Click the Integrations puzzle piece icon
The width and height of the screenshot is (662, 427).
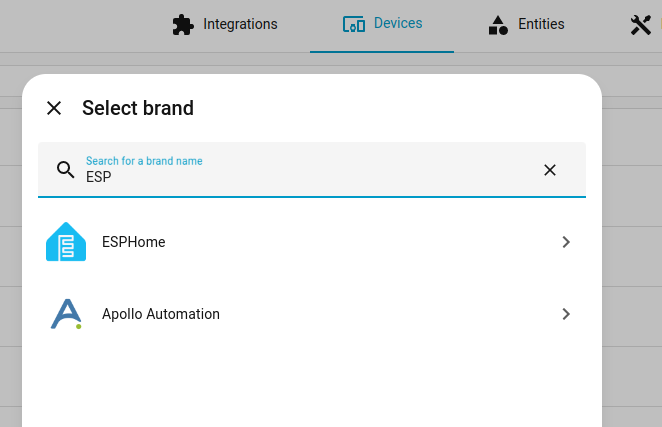coord(181,24)
